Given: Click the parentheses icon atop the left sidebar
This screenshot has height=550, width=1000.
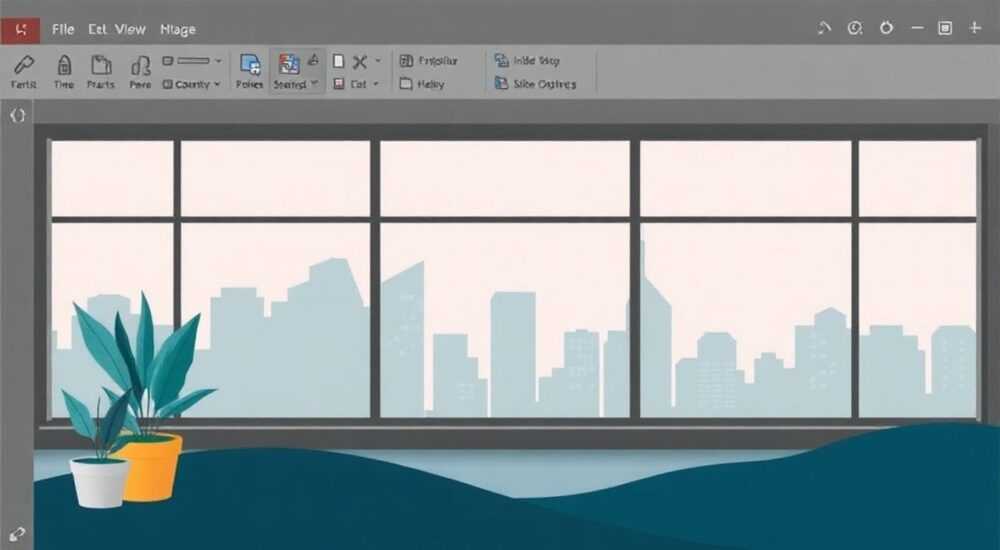Looking at the screenshot, I should [x=17, y=115].
